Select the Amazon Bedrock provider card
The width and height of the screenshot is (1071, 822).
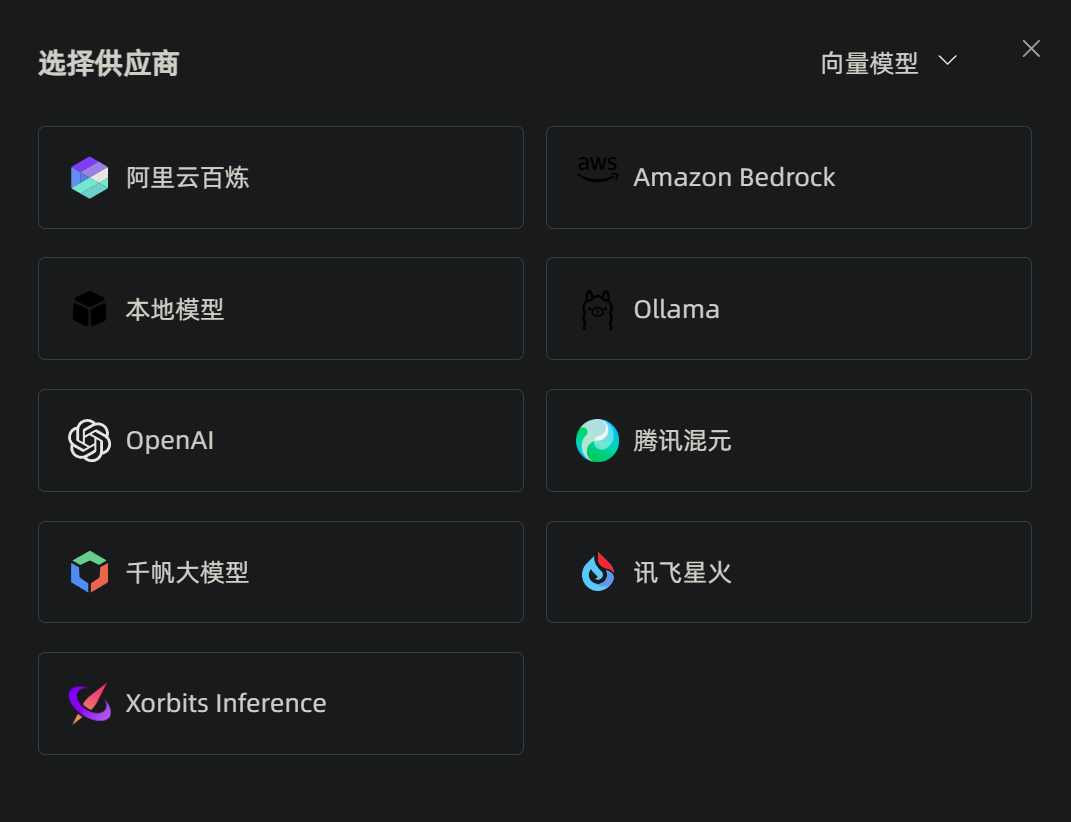click(x=789, y=178)
